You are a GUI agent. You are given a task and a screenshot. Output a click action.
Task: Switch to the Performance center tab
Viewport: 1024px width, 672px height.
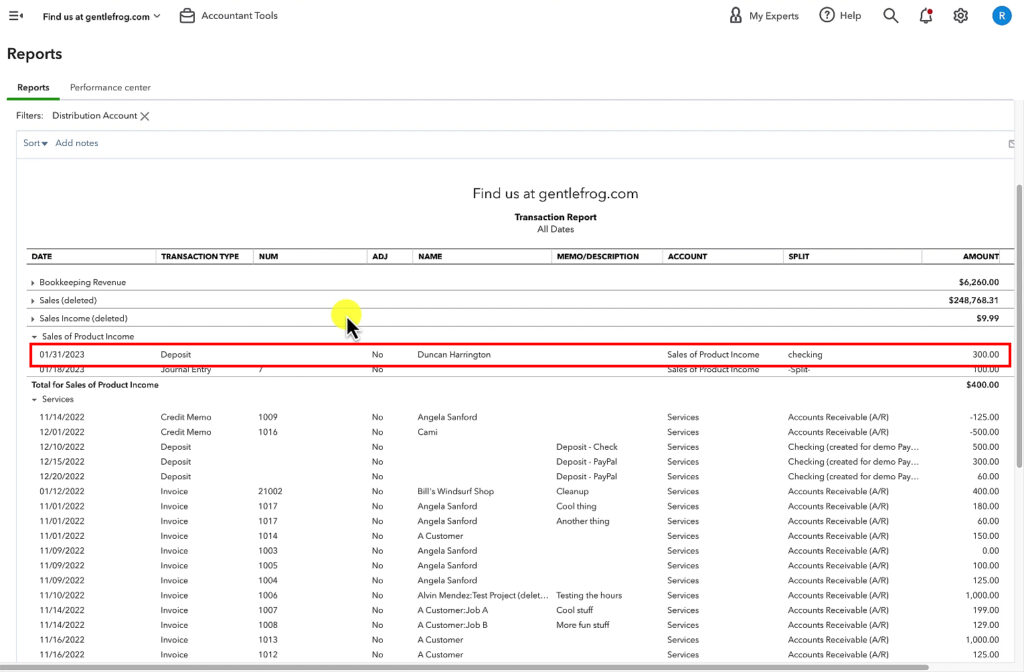point(109,88)
